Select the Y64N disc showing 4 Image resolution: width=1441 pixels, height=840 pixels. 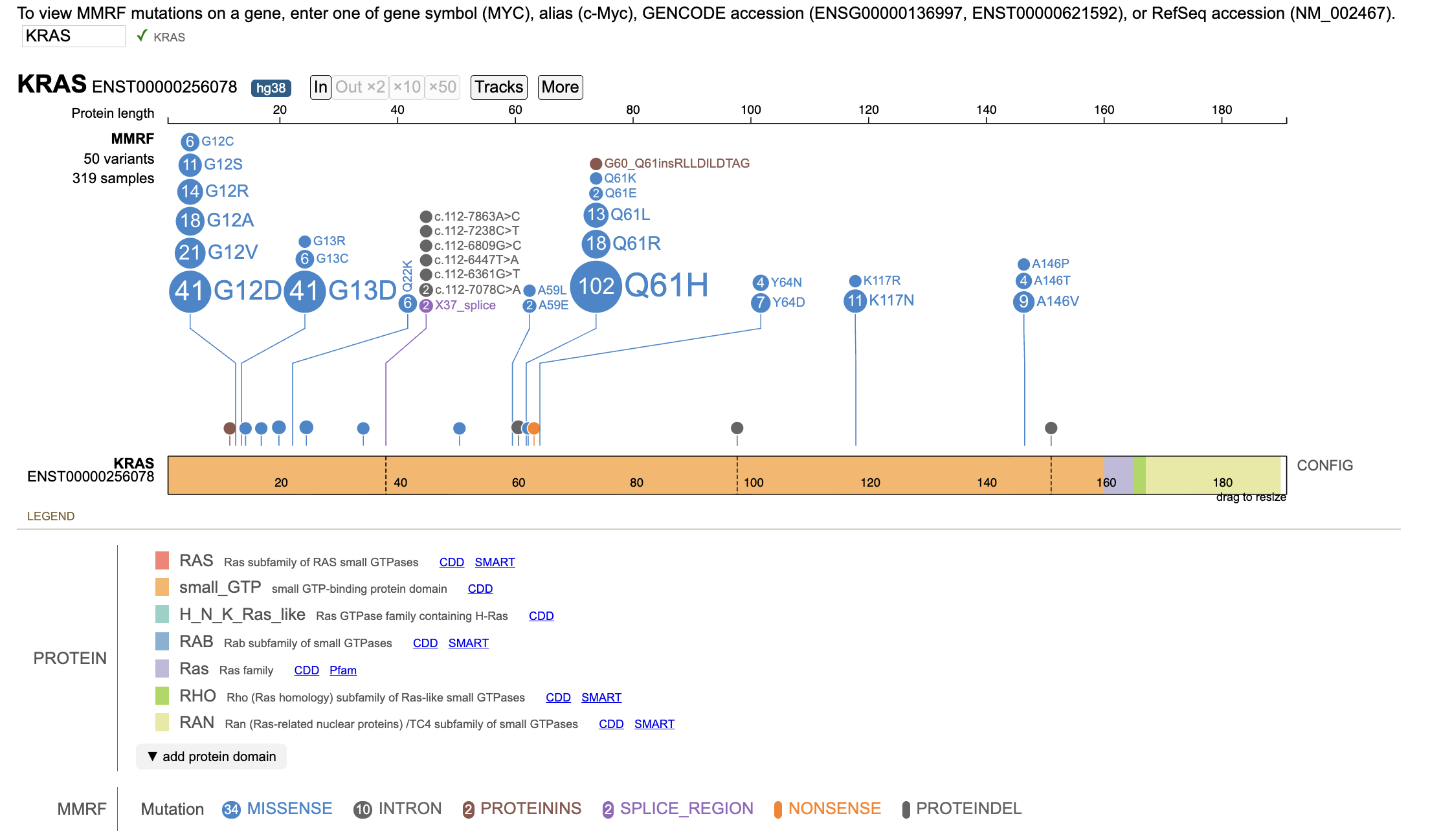[x=760, y=283]
